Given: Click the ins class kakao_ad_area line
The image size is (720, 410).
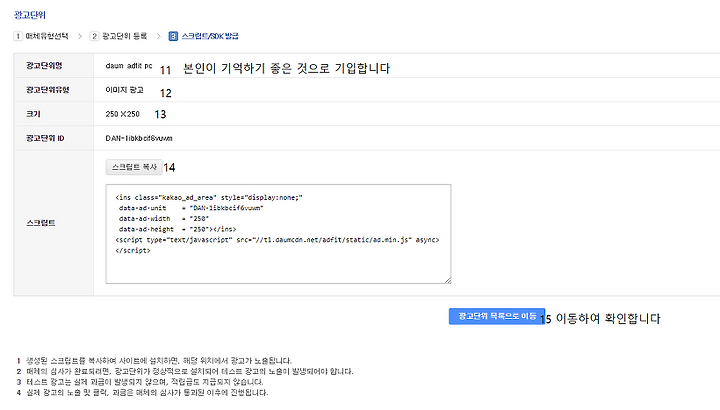Looking at the screenshot, I should pyautogui.click(x=209, y=197).
